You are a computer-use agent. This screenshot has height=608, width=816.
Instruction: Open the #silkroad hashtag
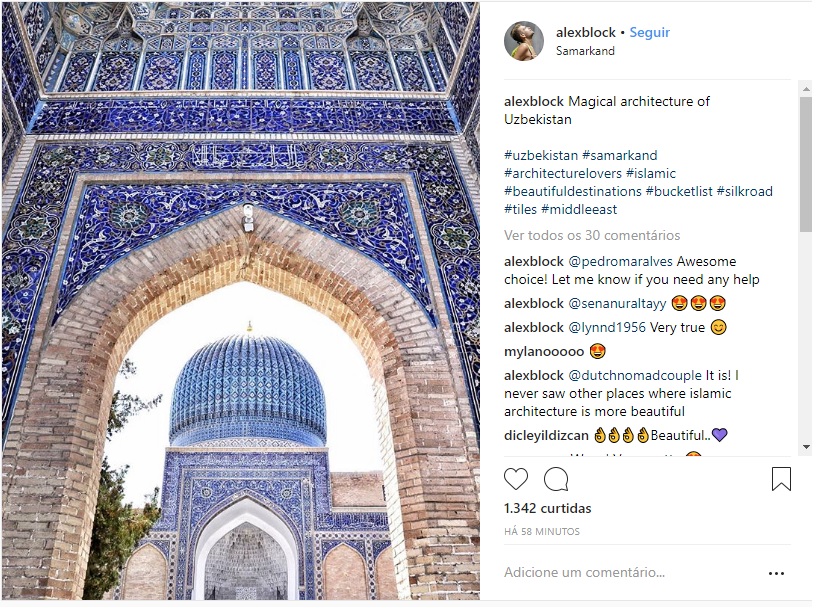pos(744,191)
